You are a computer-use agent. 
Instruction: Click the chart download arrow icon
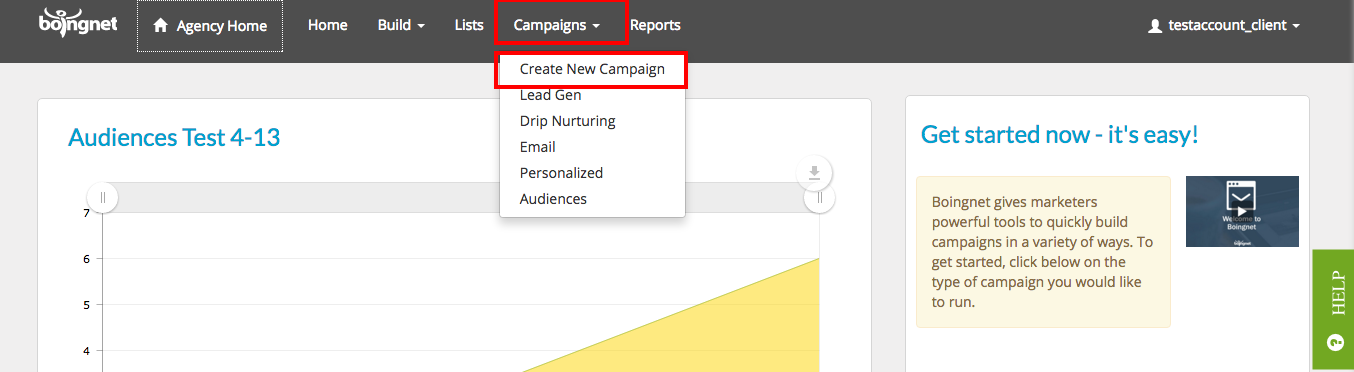pos(814,173)
